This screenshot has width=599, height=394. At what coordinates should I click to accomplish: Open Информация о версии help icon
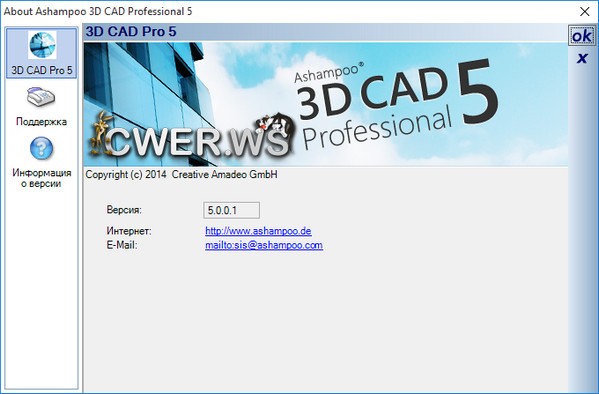pos(41,163)
